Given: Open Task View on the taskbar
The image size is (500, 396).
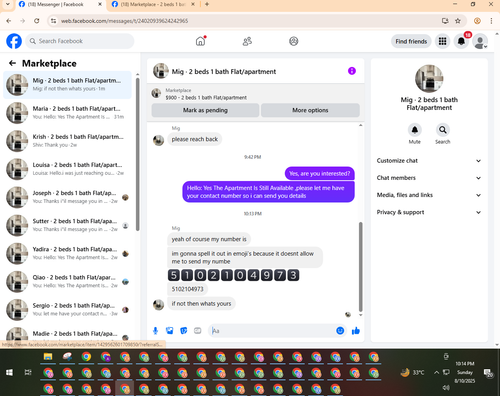Looking at the screenshot, I should pos(28,372).
